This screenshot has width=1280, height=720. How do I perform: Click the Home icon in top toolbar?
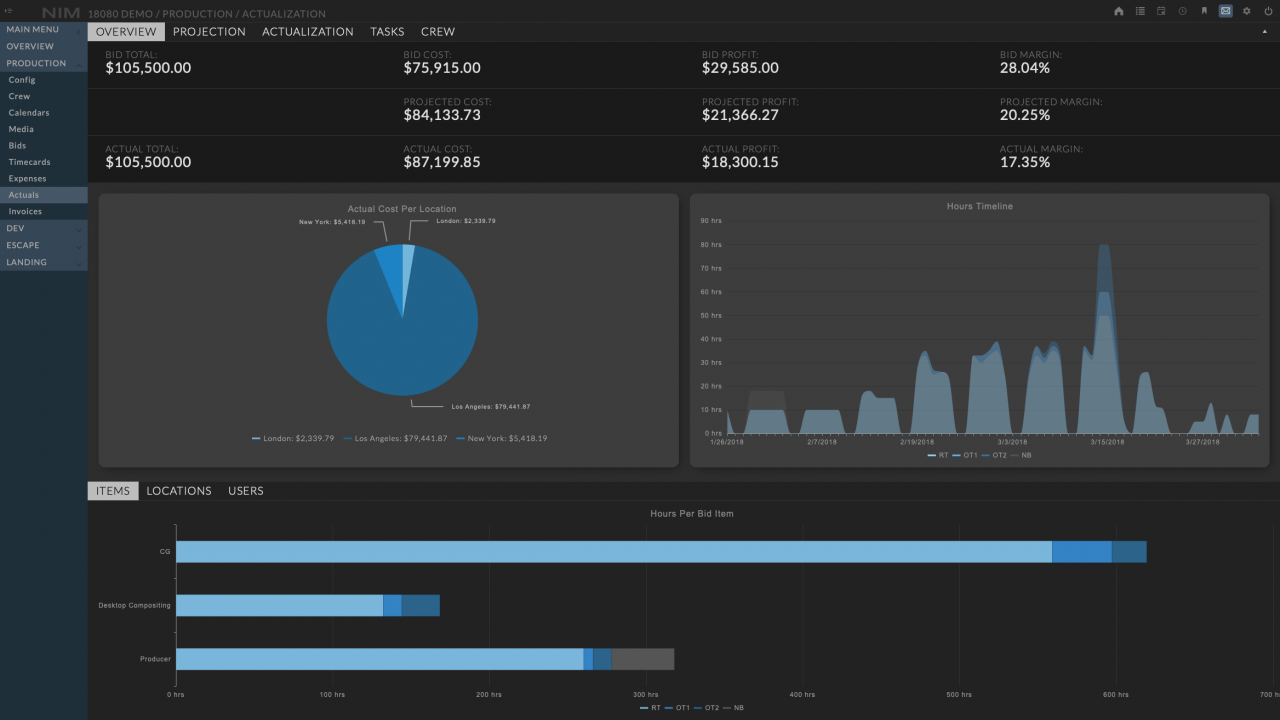1119,12
